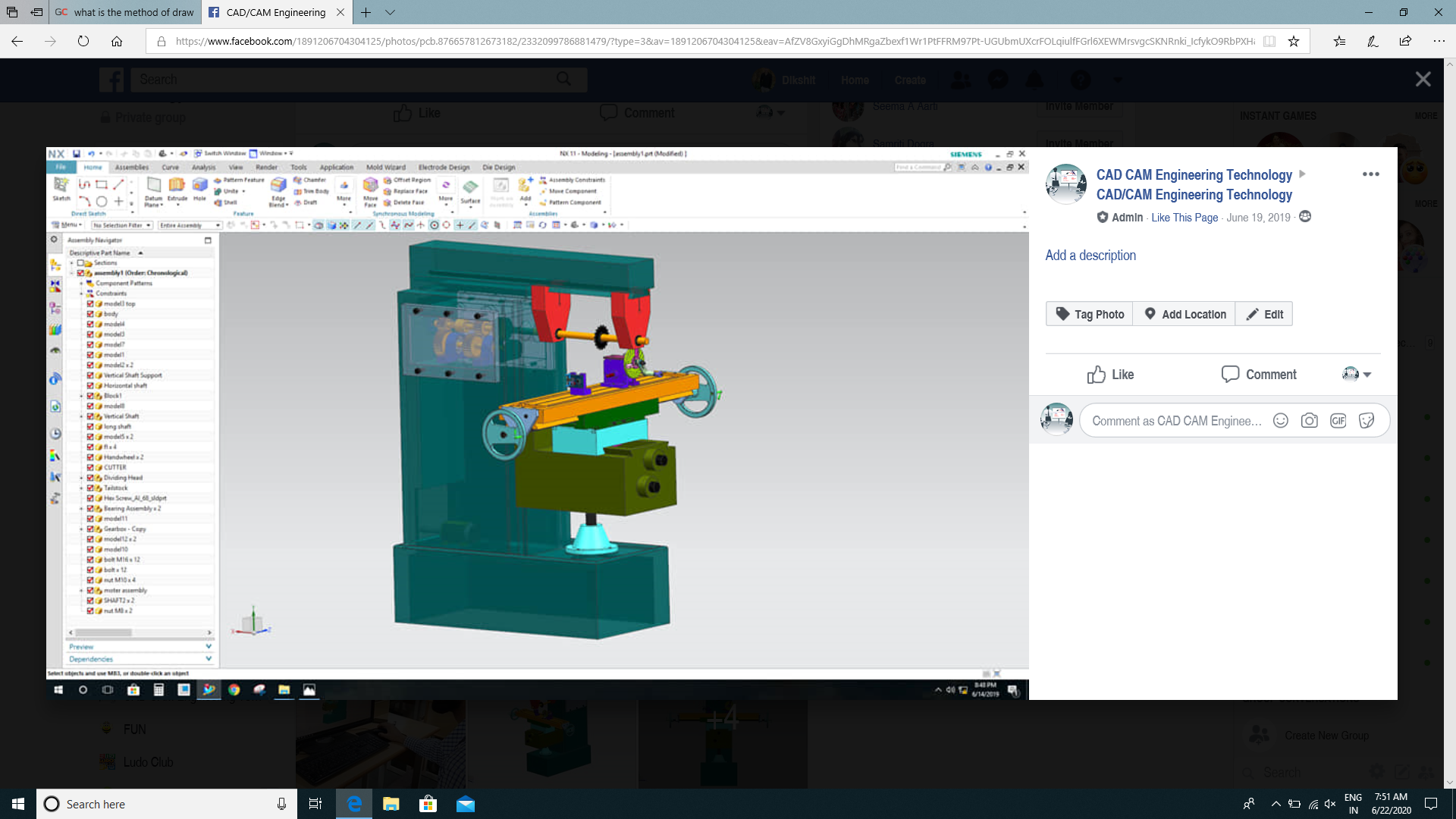Image resolution: width=1456 pixels, height=819 pixels.
Task: Open the comment identity selector dropdown
Action: tap(1357, 375)
